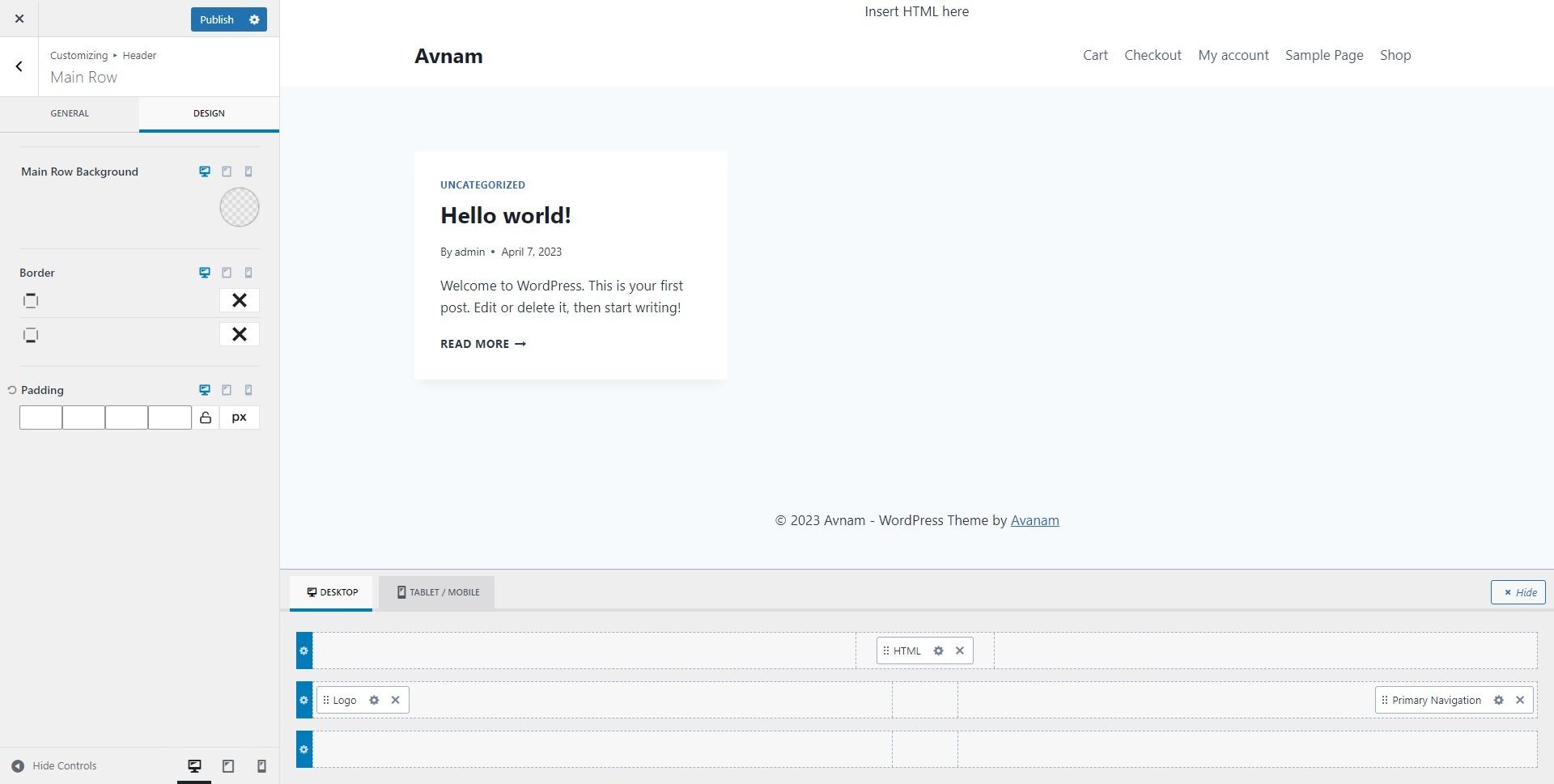Click the Insert HTML here text
The height and width of the screenshot is (784, 1554).
coord(916,11)
